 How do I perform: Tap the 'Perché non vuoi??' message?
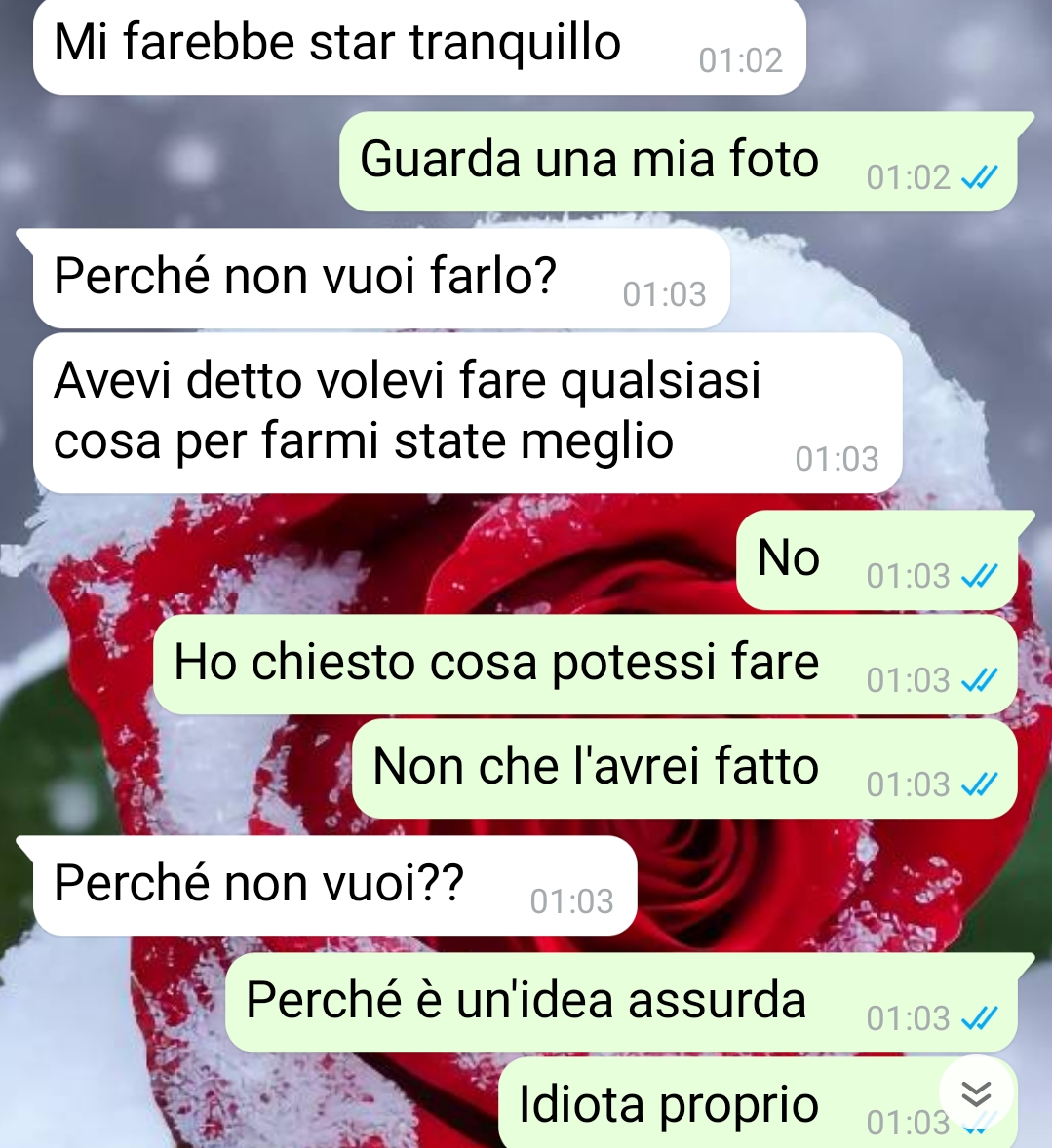pos(334,886)
